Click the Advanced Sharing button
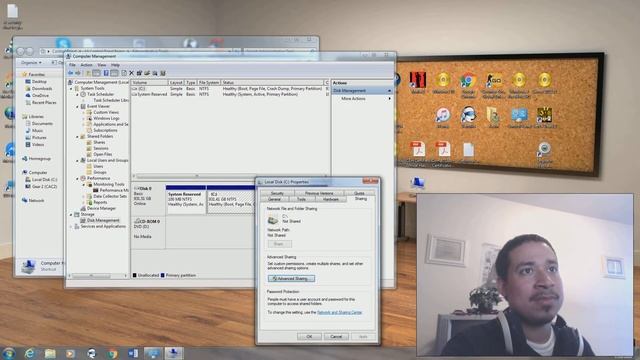The height and width of the screenshot is (360, 640). point(291,278)
